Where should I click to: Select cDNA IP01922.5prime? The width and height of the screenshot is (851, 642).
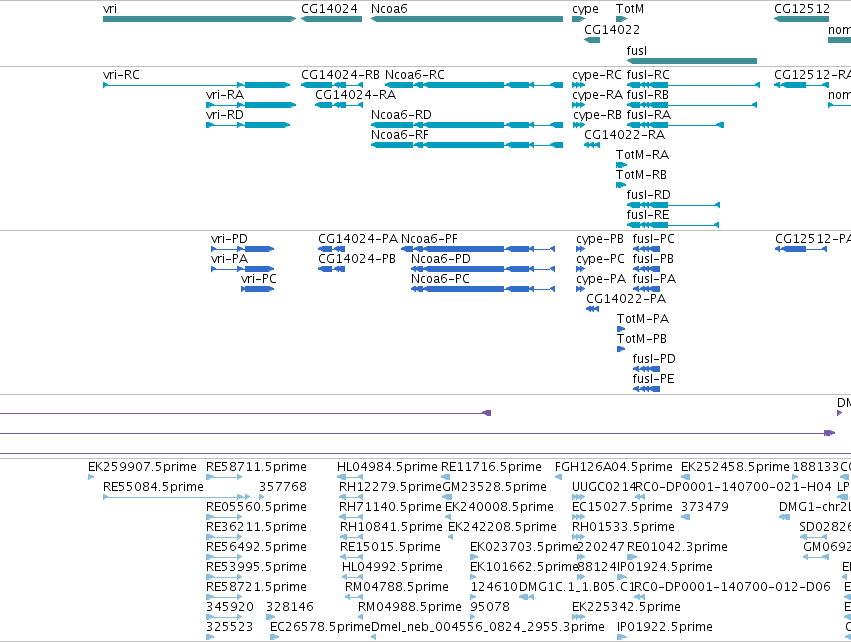(x=622, y=637)
